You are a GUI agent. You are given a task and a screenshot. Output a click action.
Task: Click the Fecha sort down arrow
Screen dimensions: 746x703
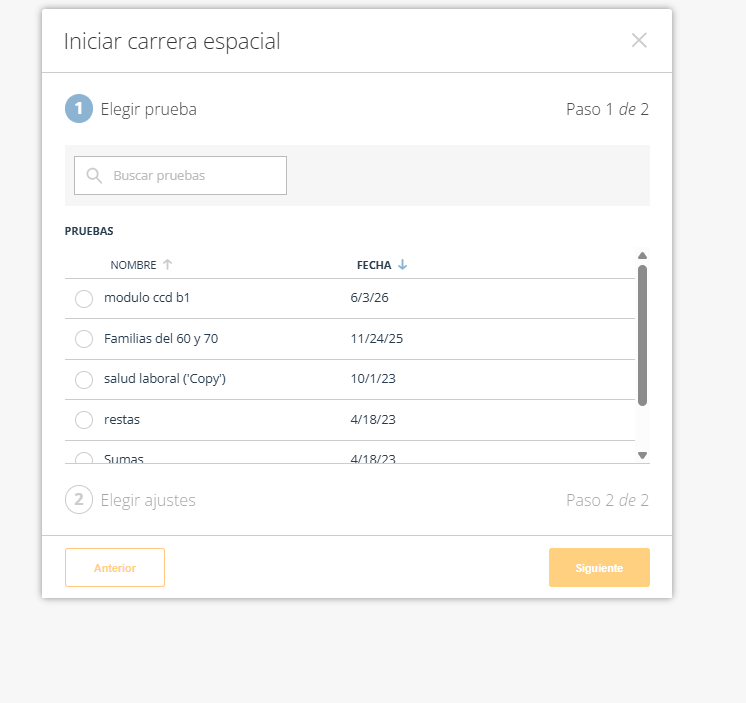point(402,264)
